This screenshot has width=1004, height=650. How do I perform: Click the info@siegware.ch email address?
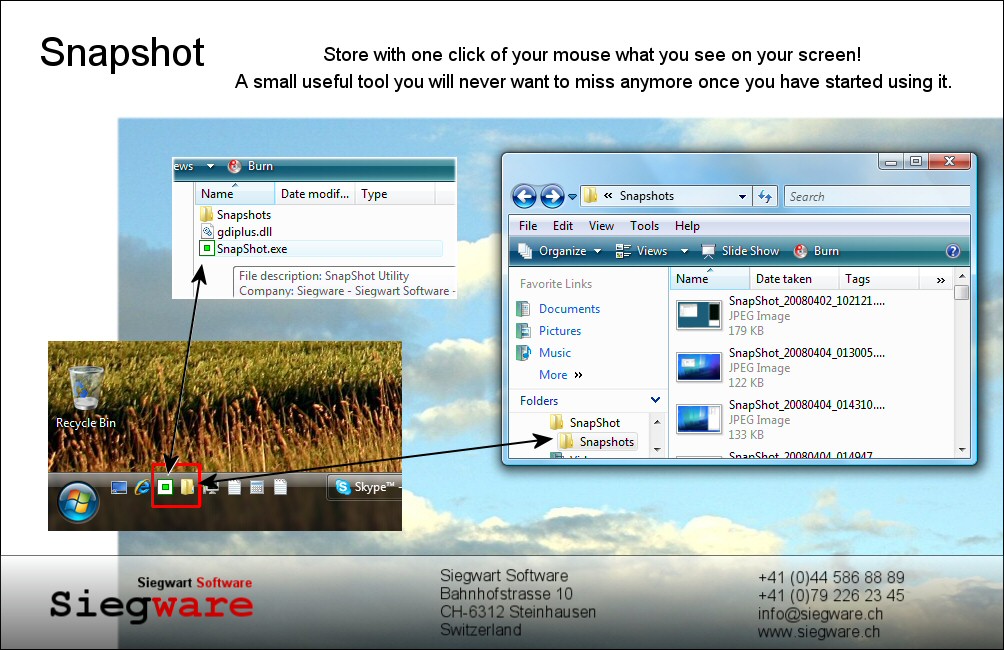tap(820, 613)
